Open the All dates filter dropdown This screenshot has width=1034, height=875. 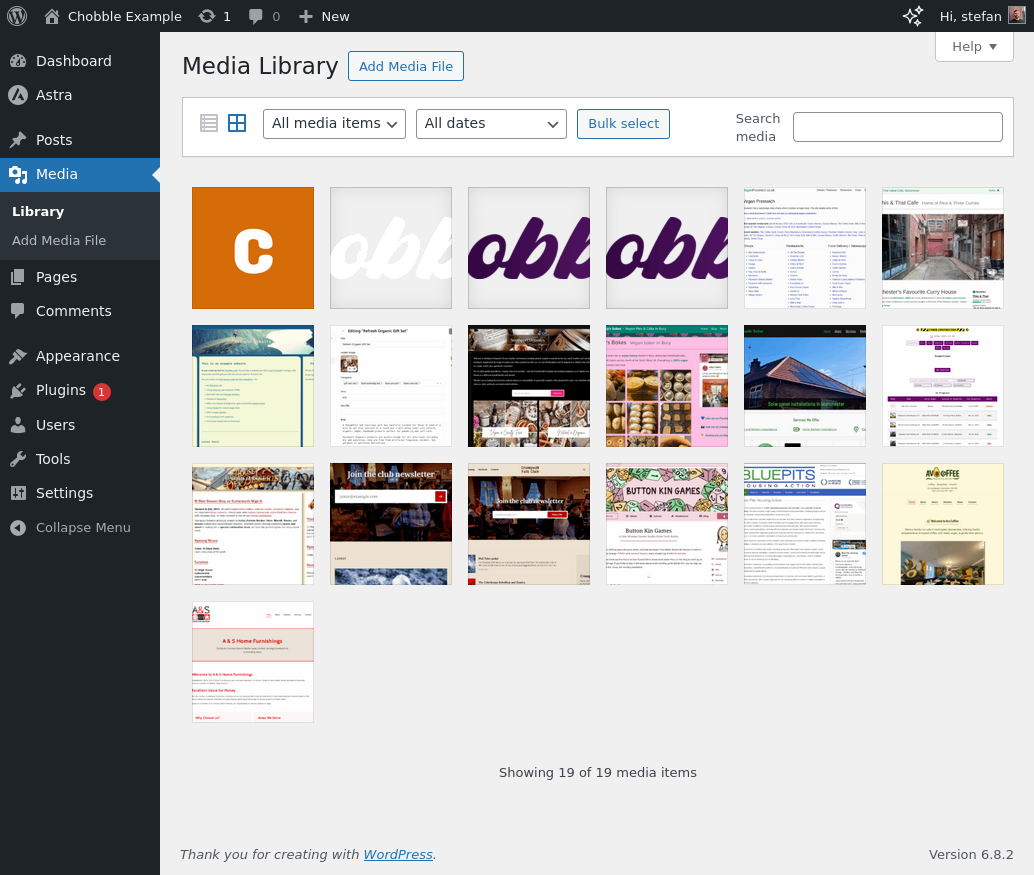(x=491, y=124)
